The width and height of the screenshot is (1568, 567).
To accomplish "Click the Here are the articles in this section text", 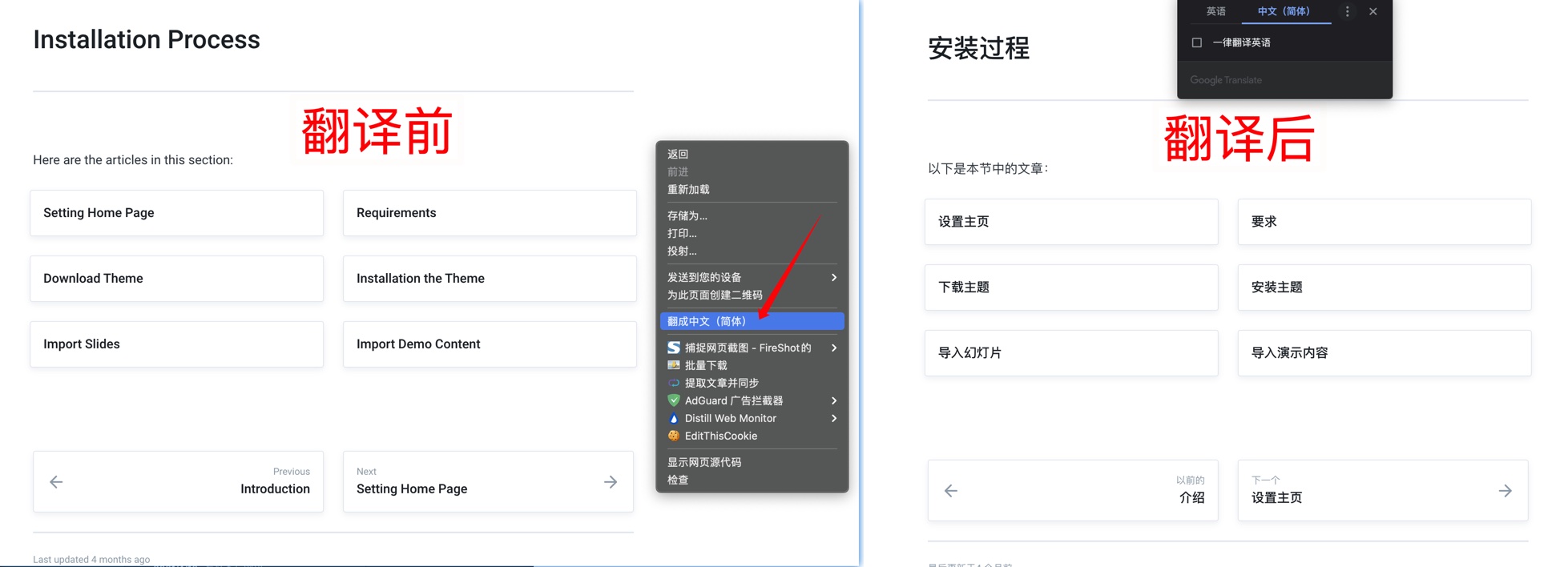I will (133, 160).
